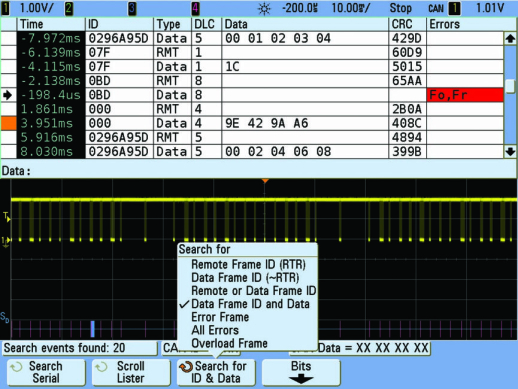Select the red Fo,Fr error cell
The width and height of the screenshot is (518, 389).
[x=465, y=95]
